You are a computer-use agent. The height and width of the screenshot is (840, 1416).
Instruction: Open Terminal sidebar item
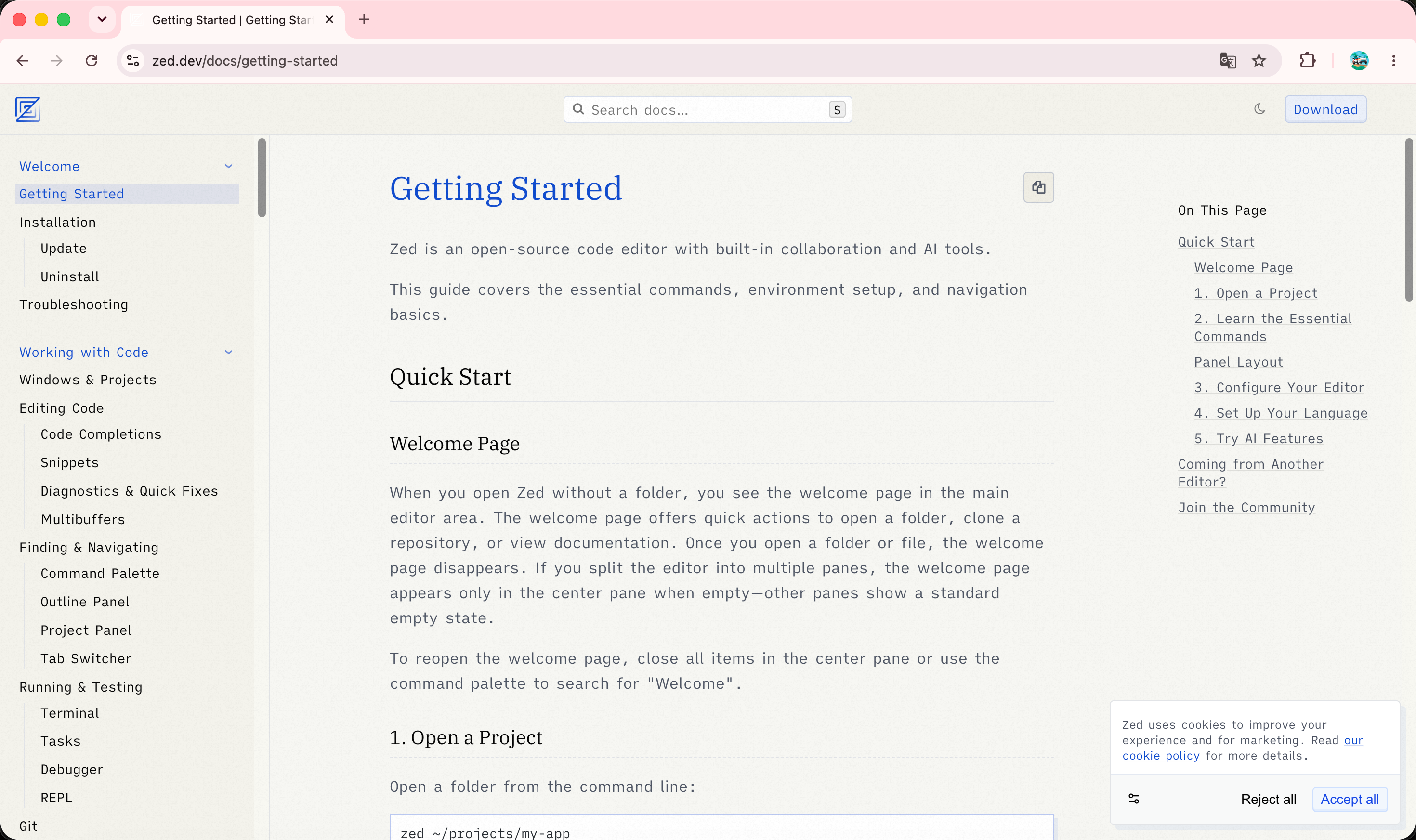point(70,713)
